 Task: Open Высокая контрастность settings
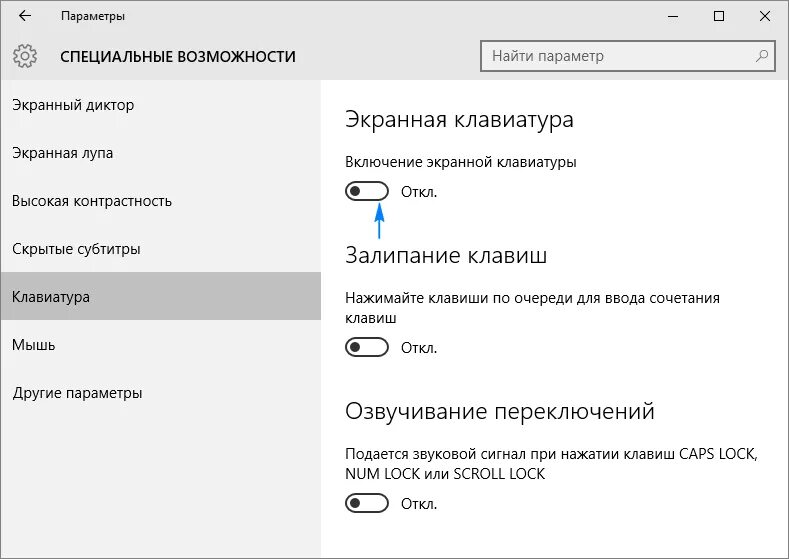[x=92, y=201]
